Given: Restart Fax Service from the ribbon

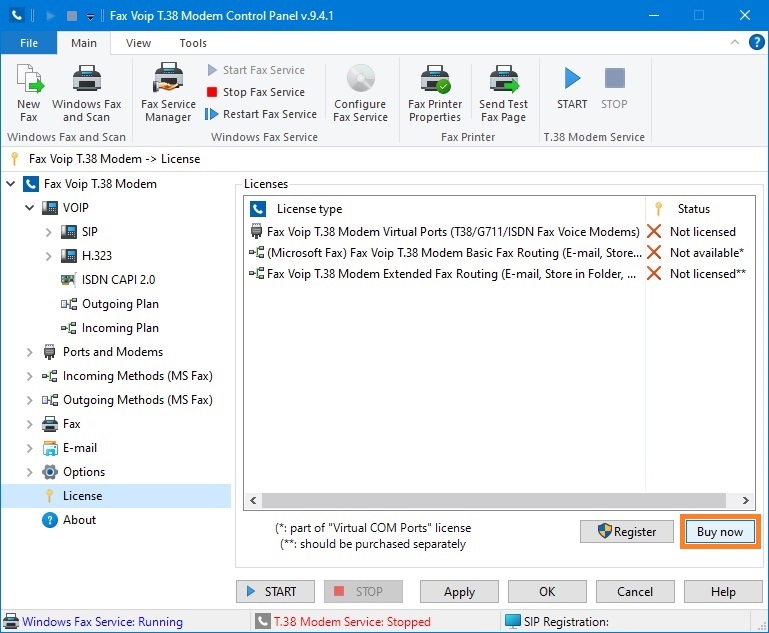Looking at the screenshot, I should click(x=261, y=114).
